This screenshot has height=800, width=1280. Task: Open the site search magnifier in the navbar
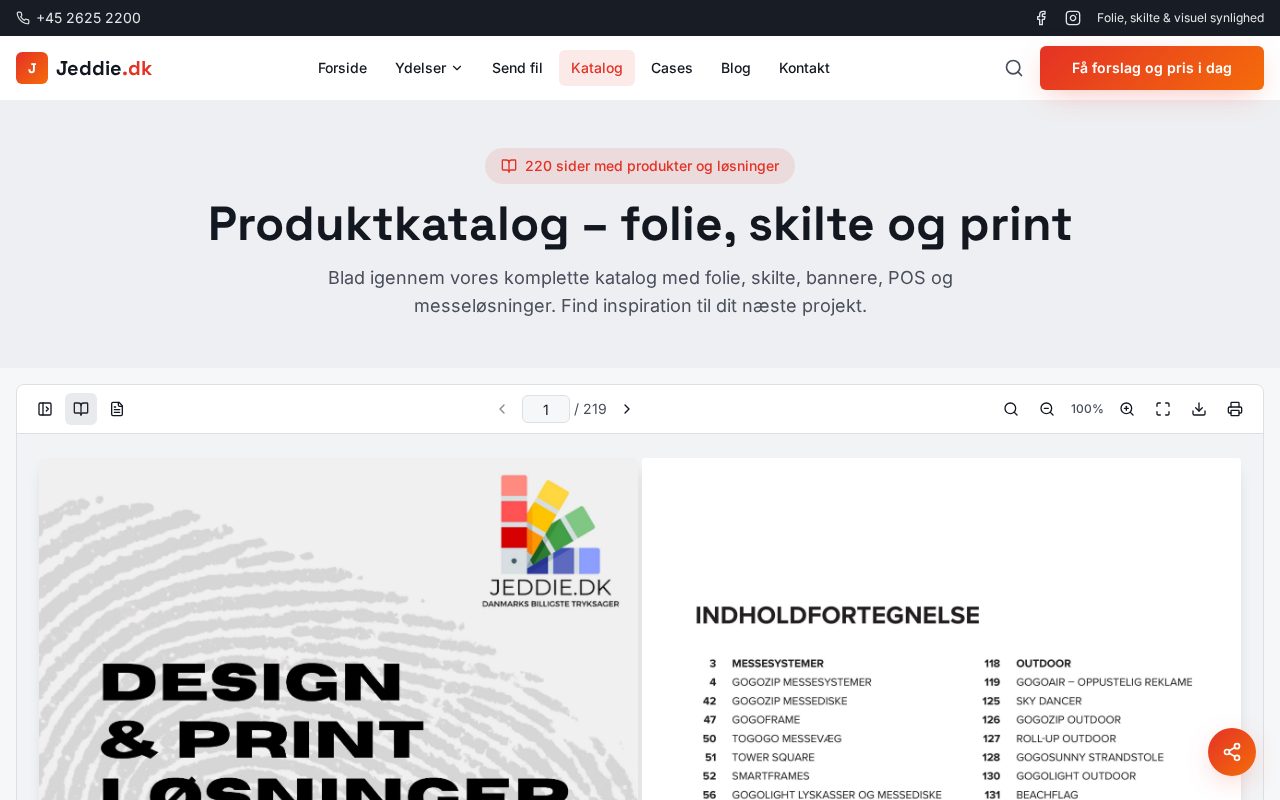click(x=1014, y=68)
